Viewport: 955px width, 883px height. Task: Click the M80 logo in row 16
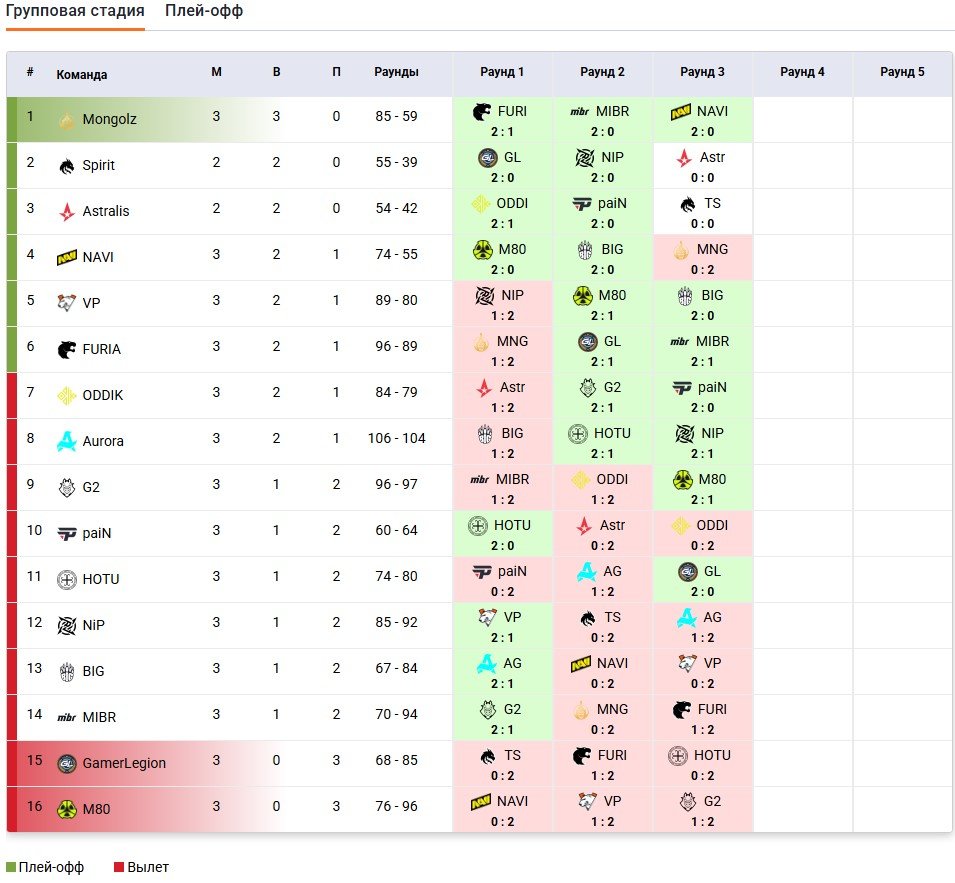coord(66,810)
